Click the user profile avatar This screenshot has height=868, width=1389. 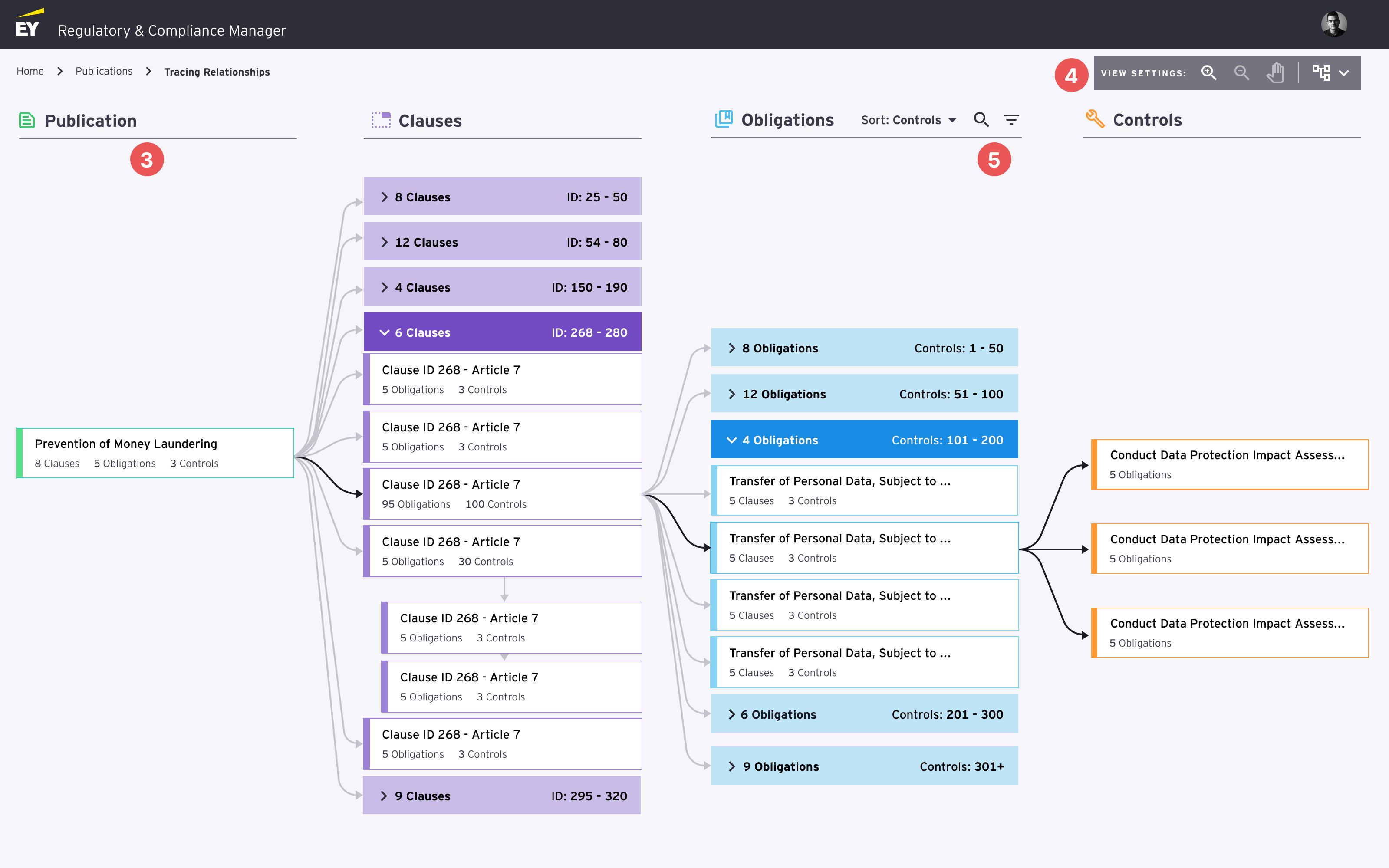(x=1333, y=24)
